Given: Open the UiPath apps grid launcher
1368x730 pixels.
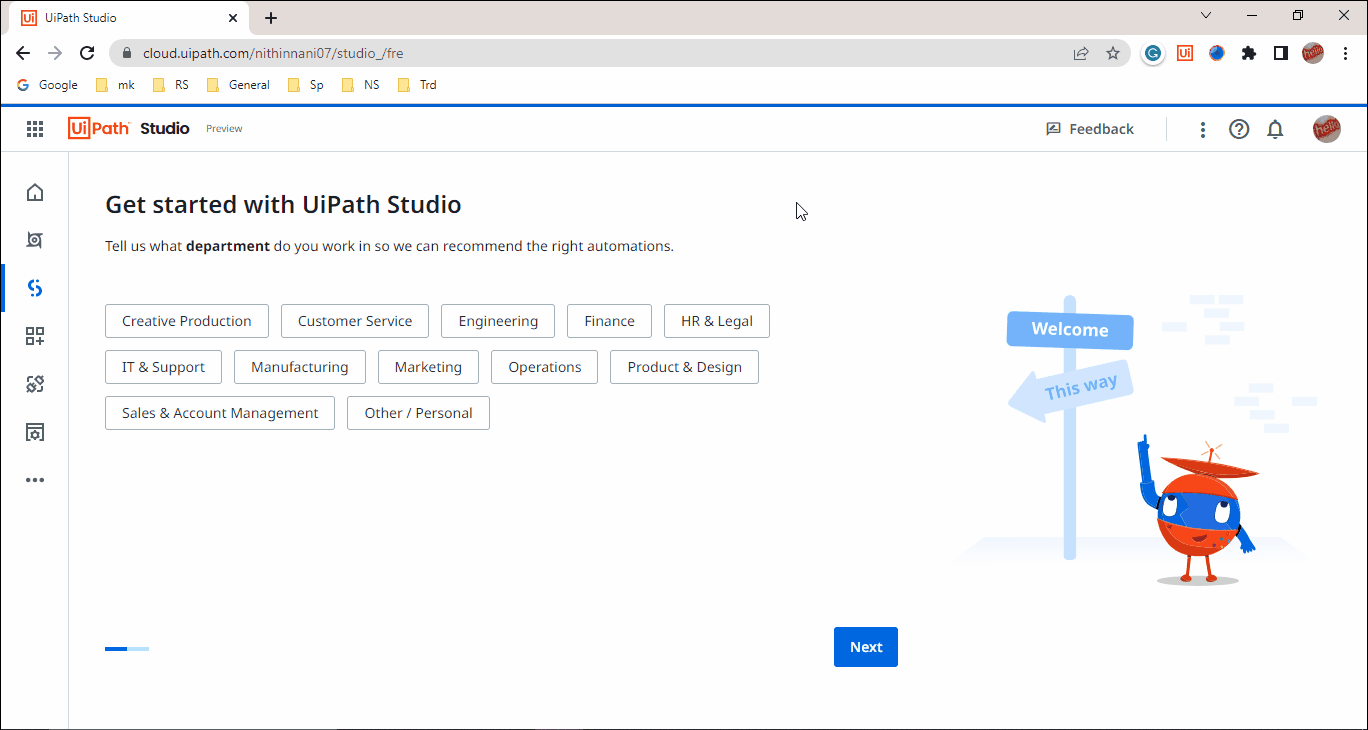Looking at the screenshot, I should pyautogui.click(x=35, y=128).
